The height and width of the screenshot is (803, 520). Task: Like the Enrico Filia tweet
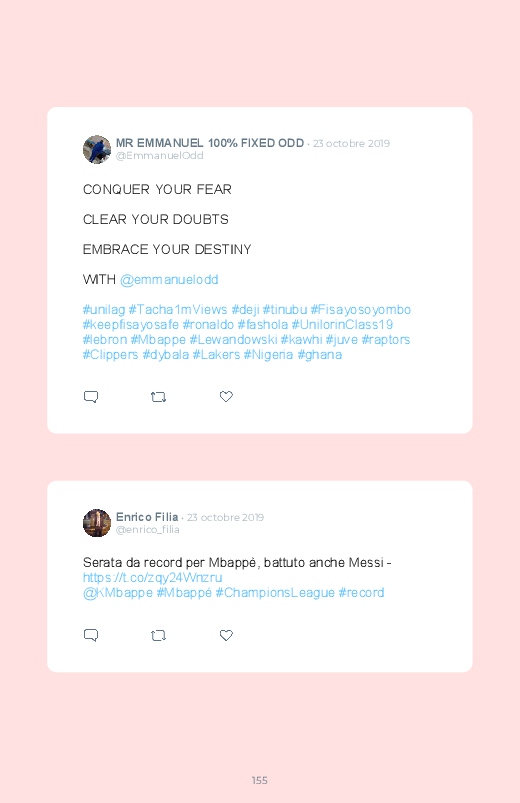click(226, 635)
